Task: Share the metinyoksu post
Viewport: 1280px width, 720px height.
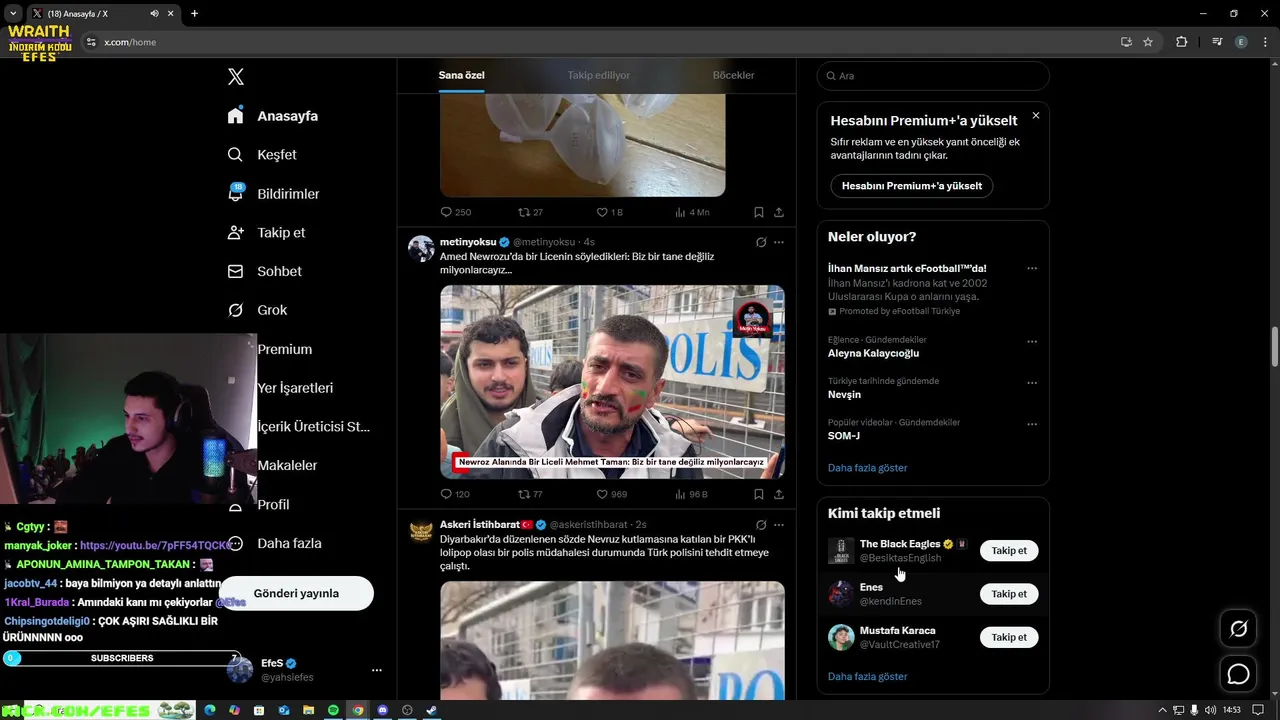Action: [779, 494]
